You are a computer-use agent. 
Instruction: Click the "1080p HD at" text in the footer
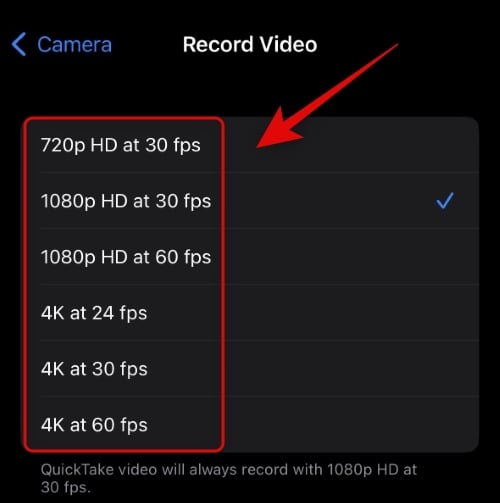(x=372, y=470)
